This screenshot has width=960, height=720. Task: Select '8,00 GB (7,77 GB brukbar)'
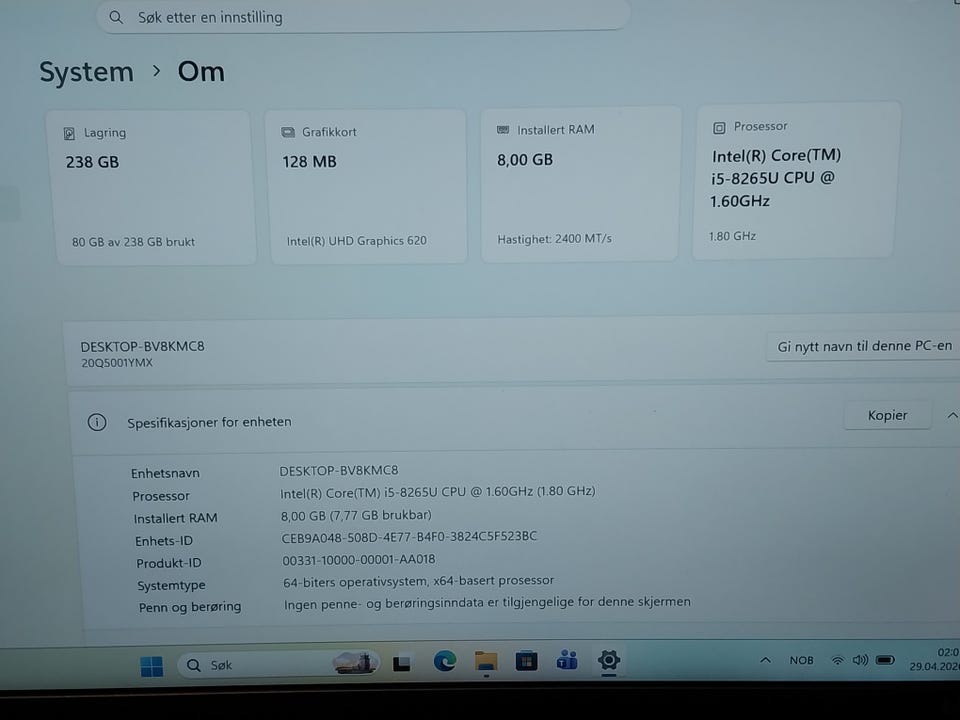(356, 515)
